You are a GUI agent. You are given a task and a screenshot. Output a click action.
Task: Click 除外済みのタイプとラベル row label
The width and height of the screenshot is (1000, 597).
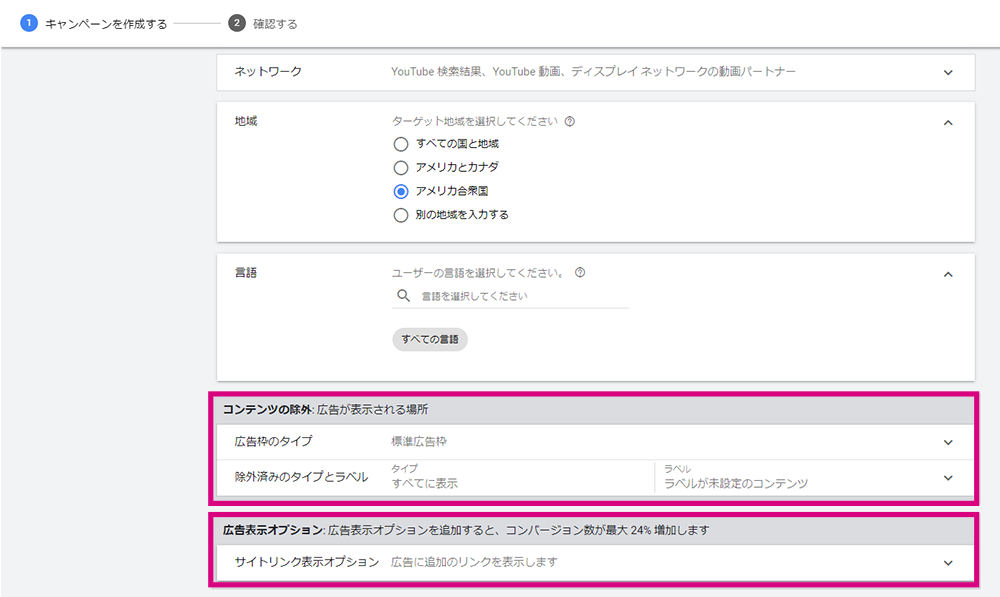coord(301,476)
